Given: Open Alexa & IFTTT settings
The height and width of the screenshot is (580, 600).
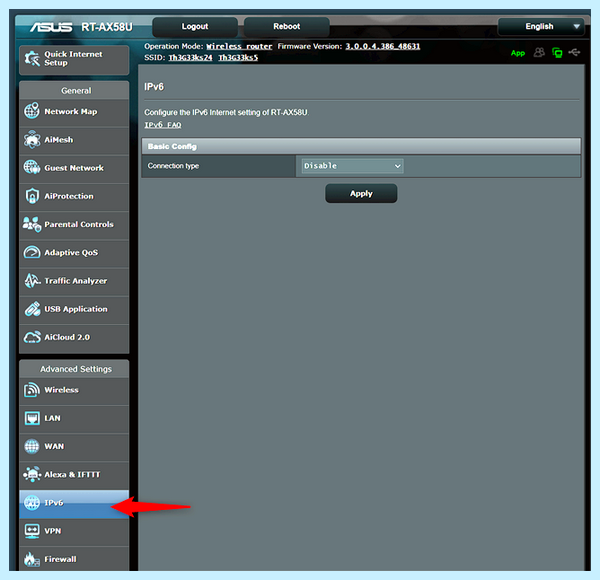Looking at the screenshot, I should pyautogui.click(x=74, y=475).
